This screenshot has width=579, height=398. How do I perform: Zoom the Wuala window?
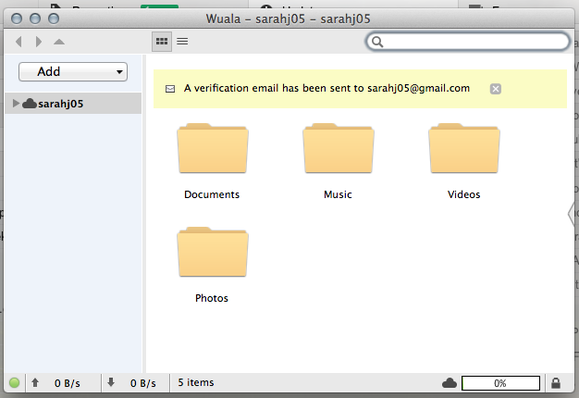(54, 18)
